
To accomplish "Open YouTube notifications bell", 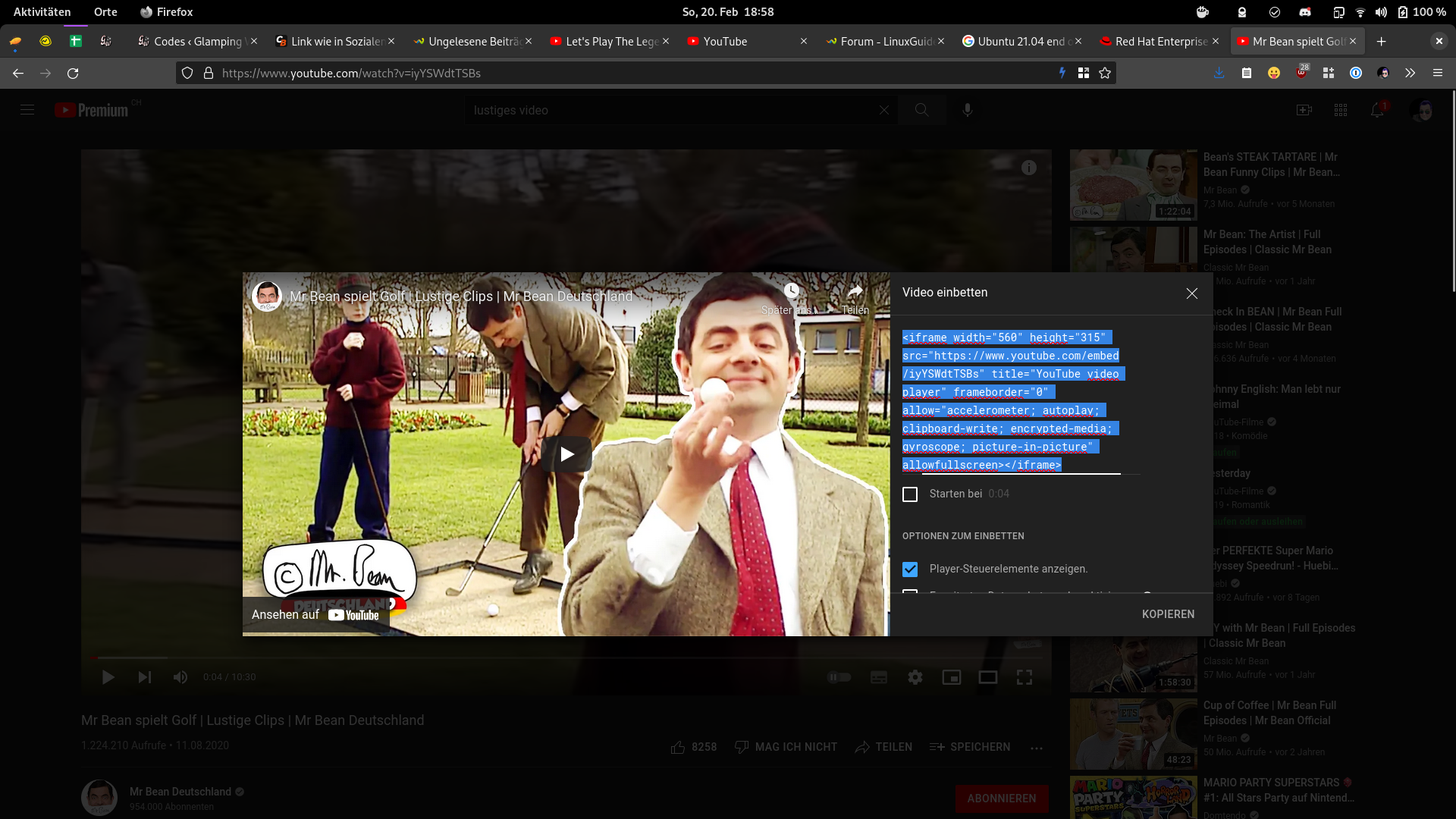I will pos(1377,111).
